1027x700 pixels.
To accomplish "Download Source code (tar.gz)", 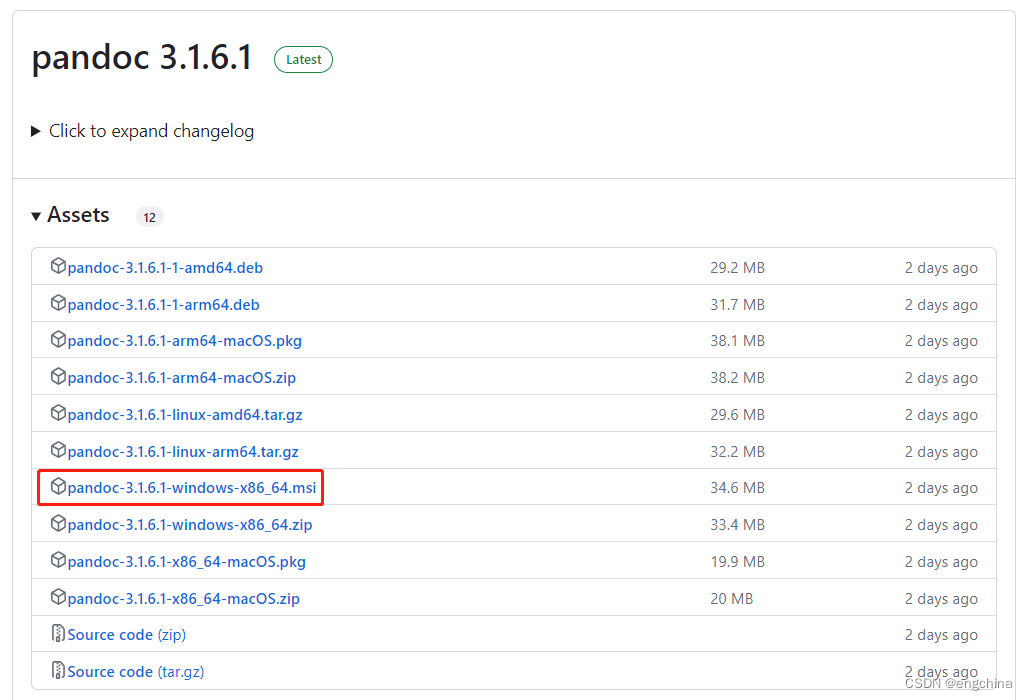I will click(x=136, y=672).
